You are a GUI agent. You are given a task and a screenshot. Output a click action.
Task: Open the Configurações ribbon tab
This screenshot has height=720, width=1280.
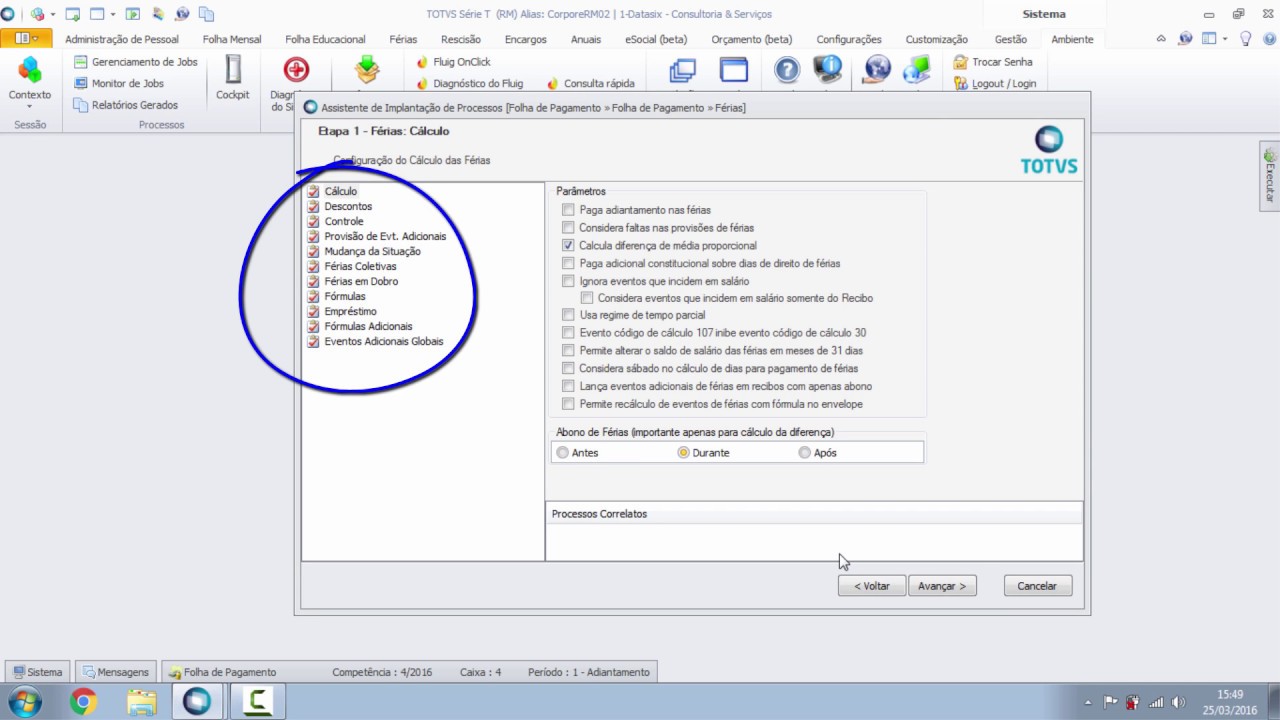849,40
